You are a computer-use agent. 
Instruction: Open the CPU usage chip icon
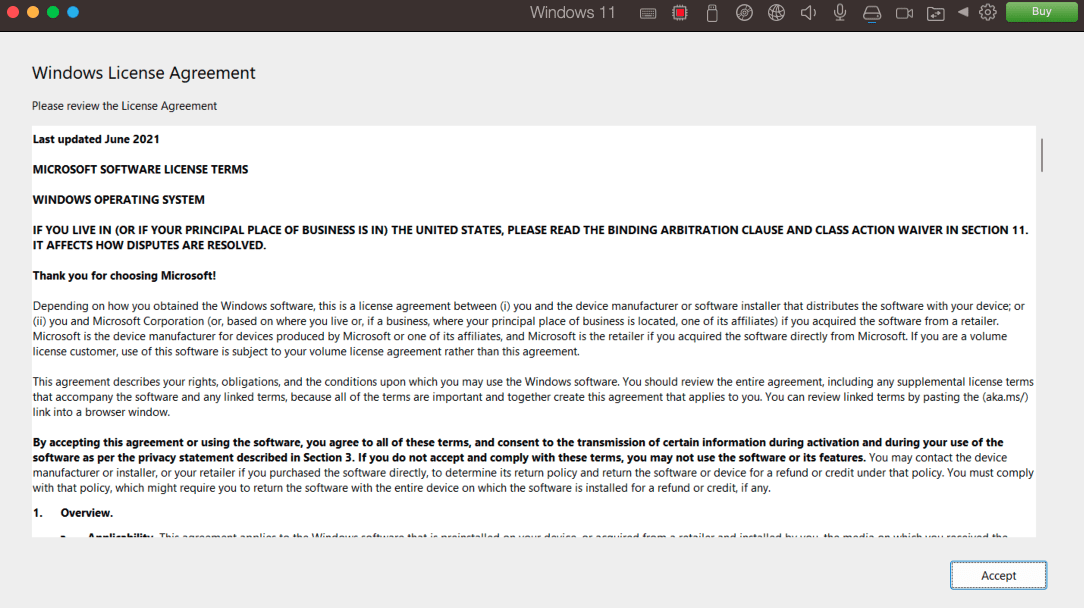pos(680,13)
